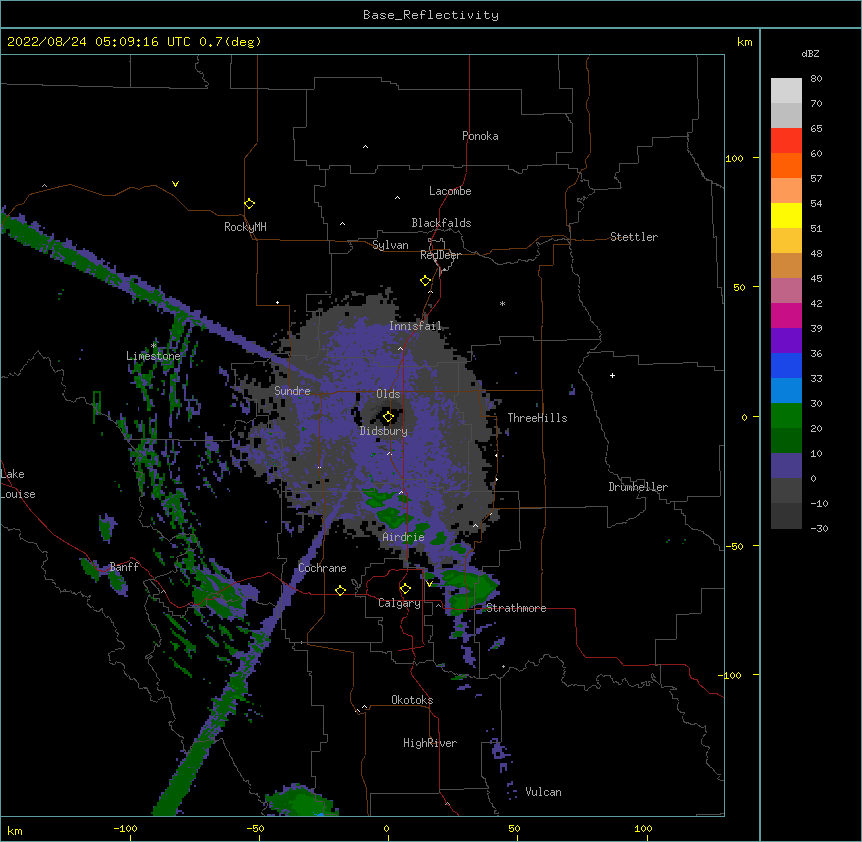The width and height of the screenshot is (862, 842).
Task: Click the Sylvan map label
Action: [390, 245]
